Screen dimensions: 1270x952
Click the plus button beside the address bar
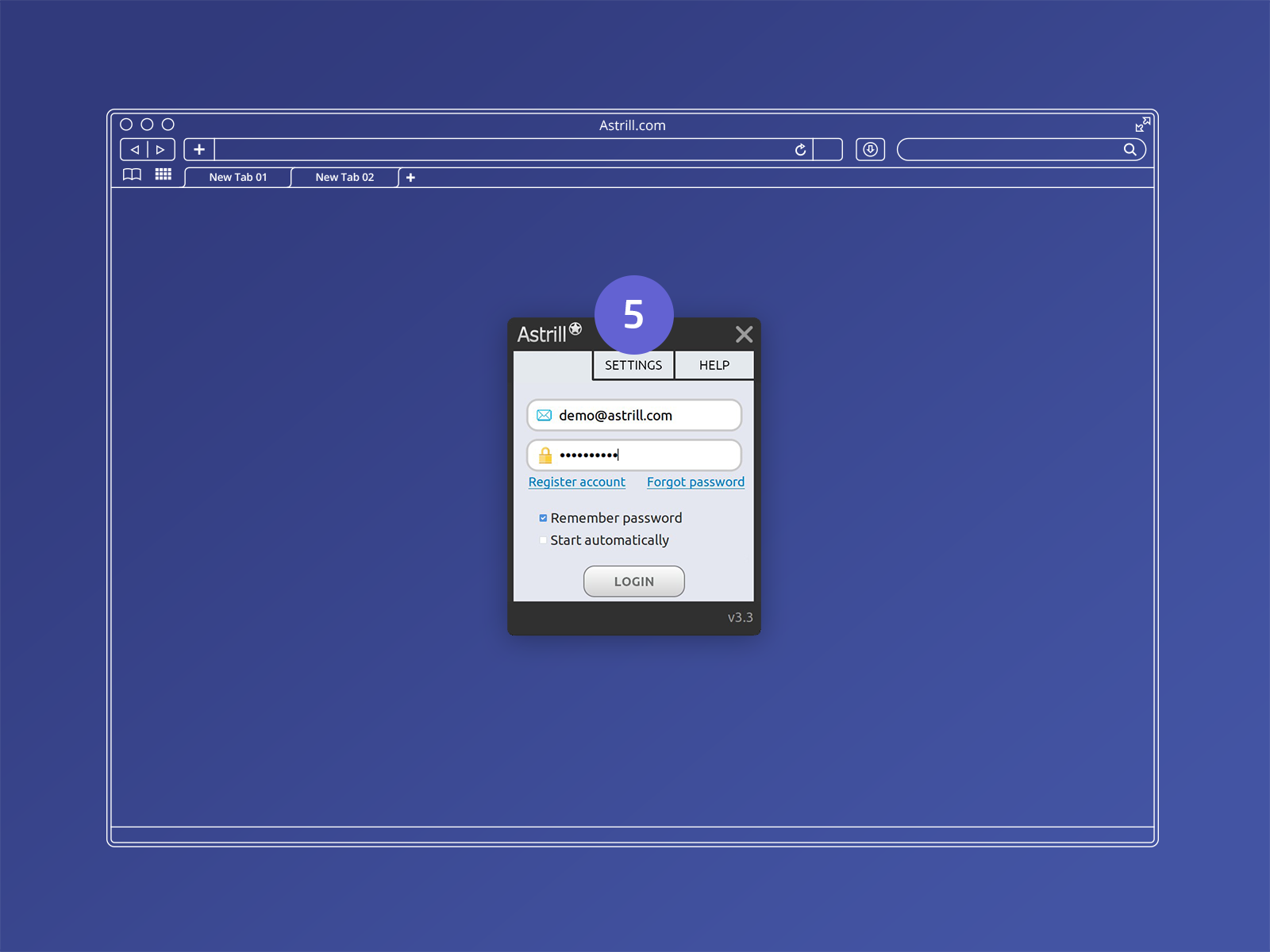coord(199,149)
